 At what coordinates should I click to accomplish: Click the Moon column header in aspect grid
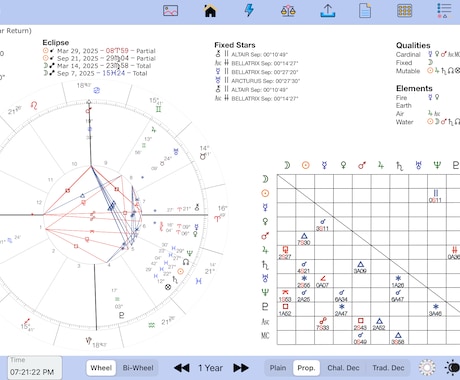[287, 165]
